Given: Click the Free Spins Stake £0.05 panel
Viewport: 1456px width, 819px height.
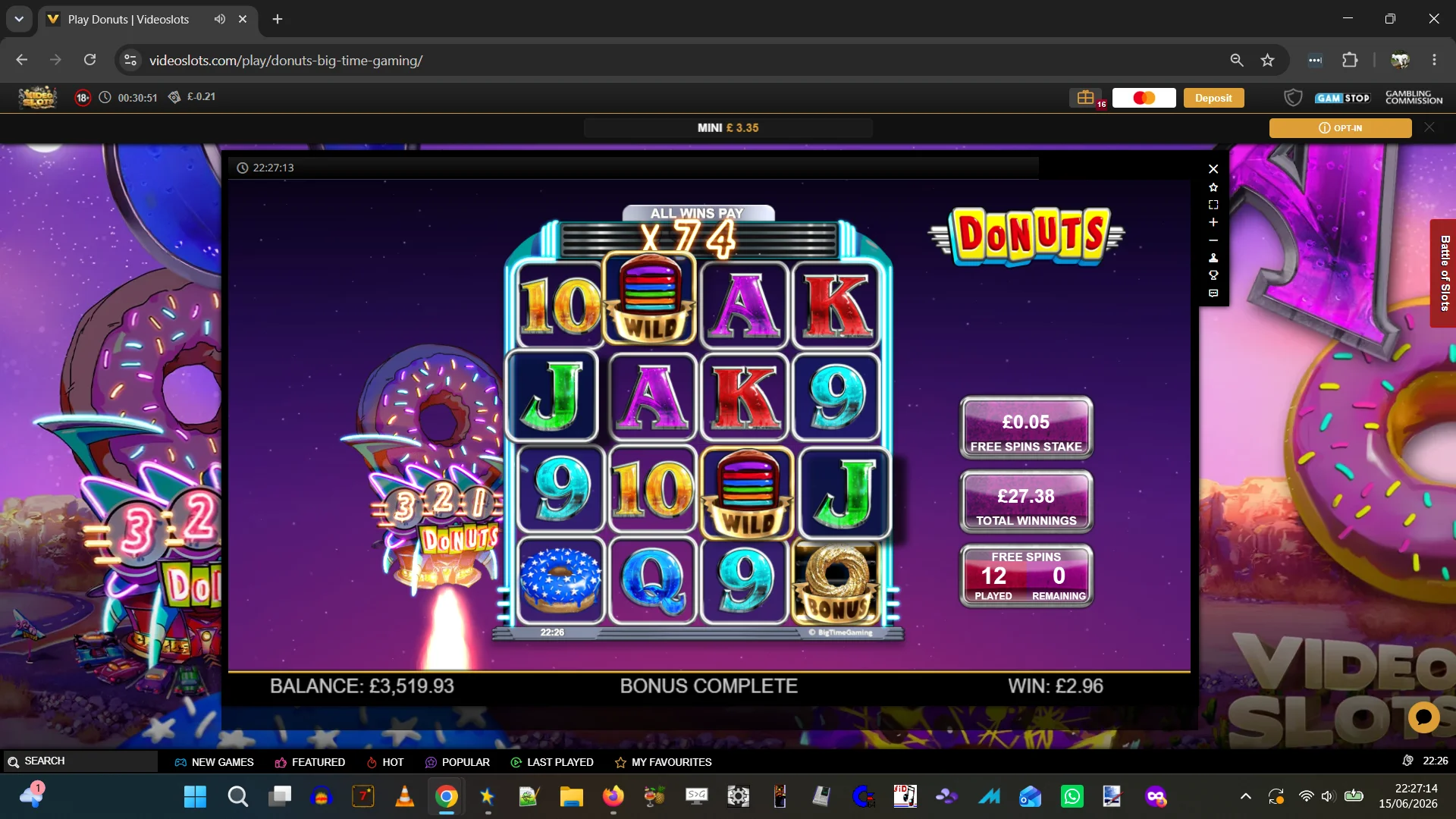Looking at the screenshot, I should [x=1026, y=428].
